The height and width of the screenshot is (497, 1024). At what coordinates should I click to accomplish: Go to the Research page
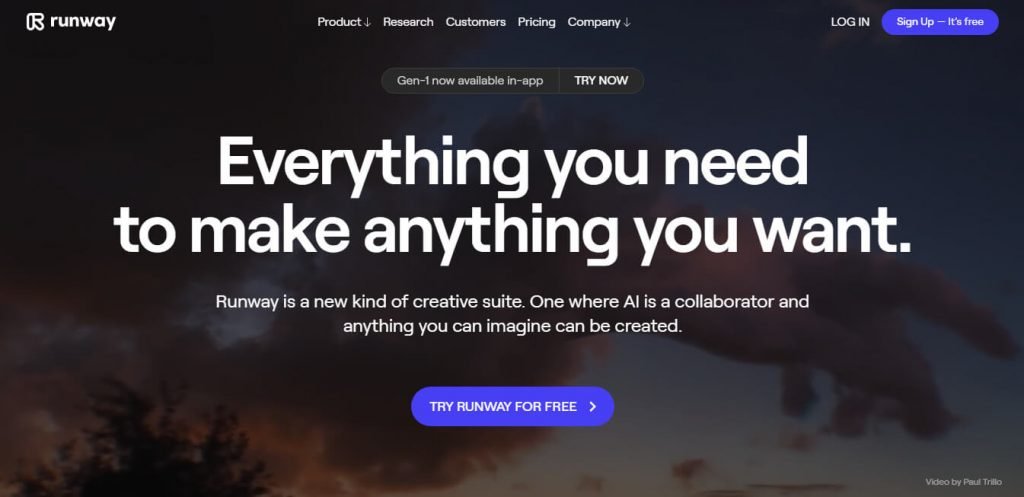pos(408,22)
